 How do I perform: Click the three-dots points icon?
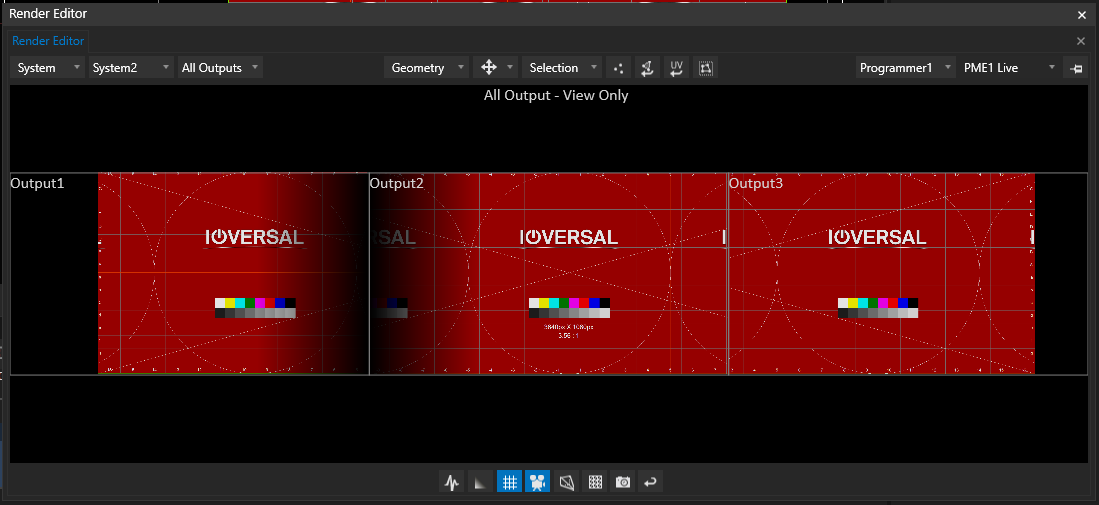(618, 68)
